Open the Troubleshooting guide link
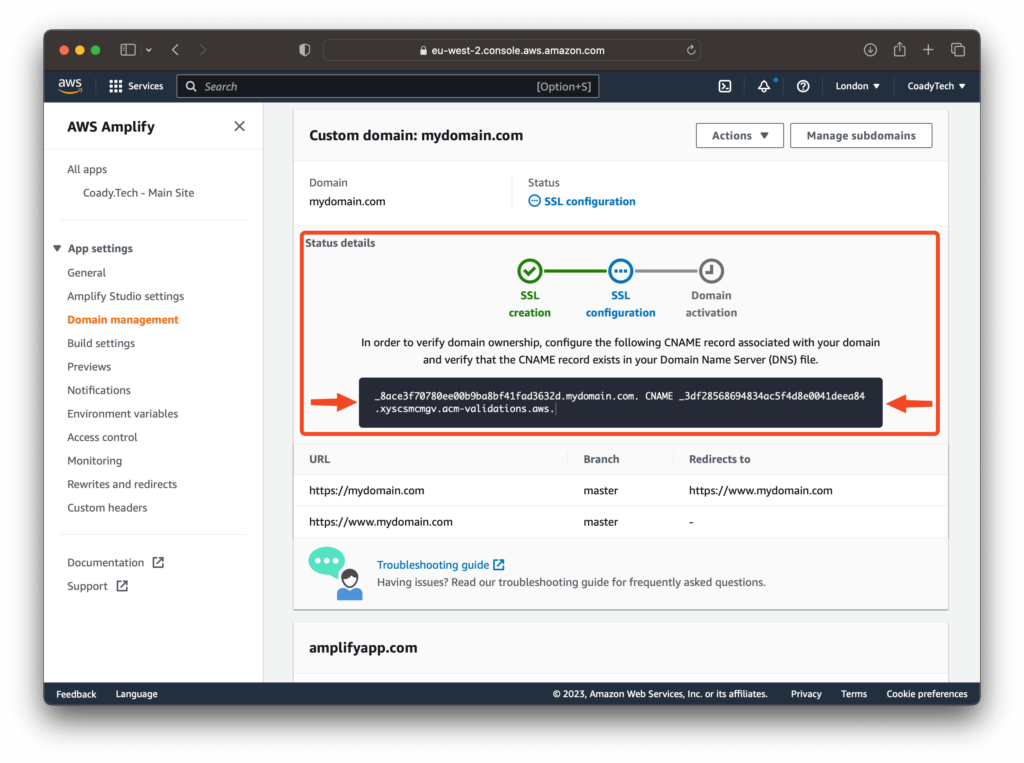 440,564
